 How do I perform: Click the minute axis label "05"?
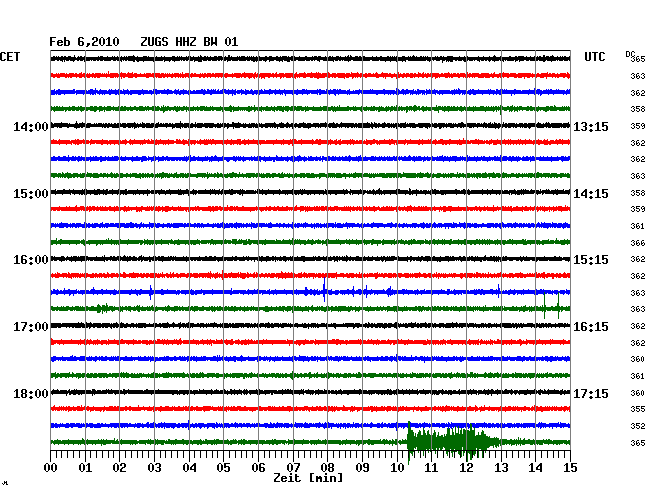[223, 467]
